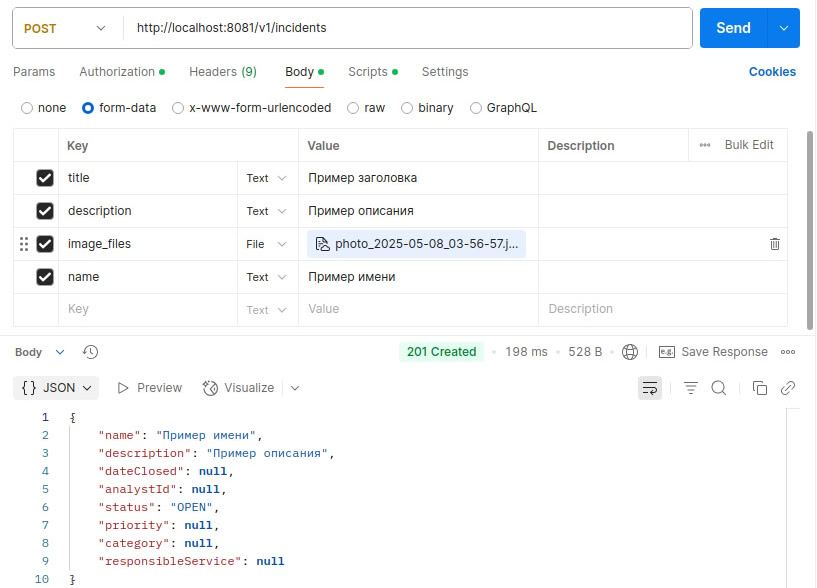Image resolution: width=817 pixels, height=588 pixels.
Task: Select the raw body type radio
Action: coord(353,108)
